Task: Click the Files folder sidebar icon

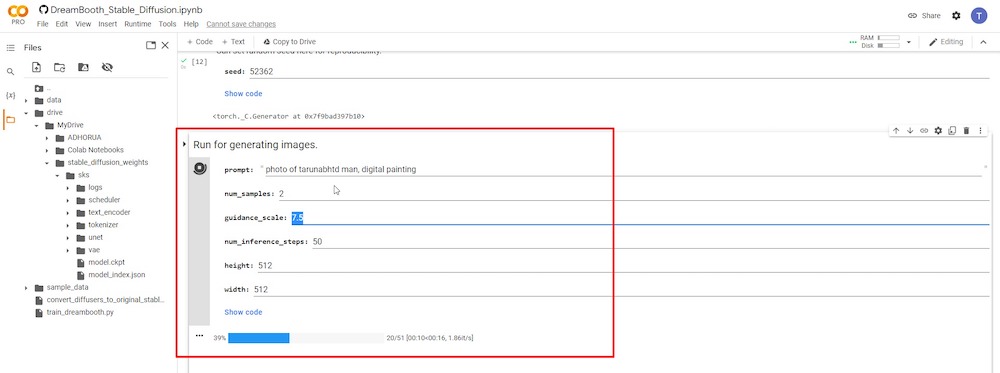Action: click(x=10, y=119)
